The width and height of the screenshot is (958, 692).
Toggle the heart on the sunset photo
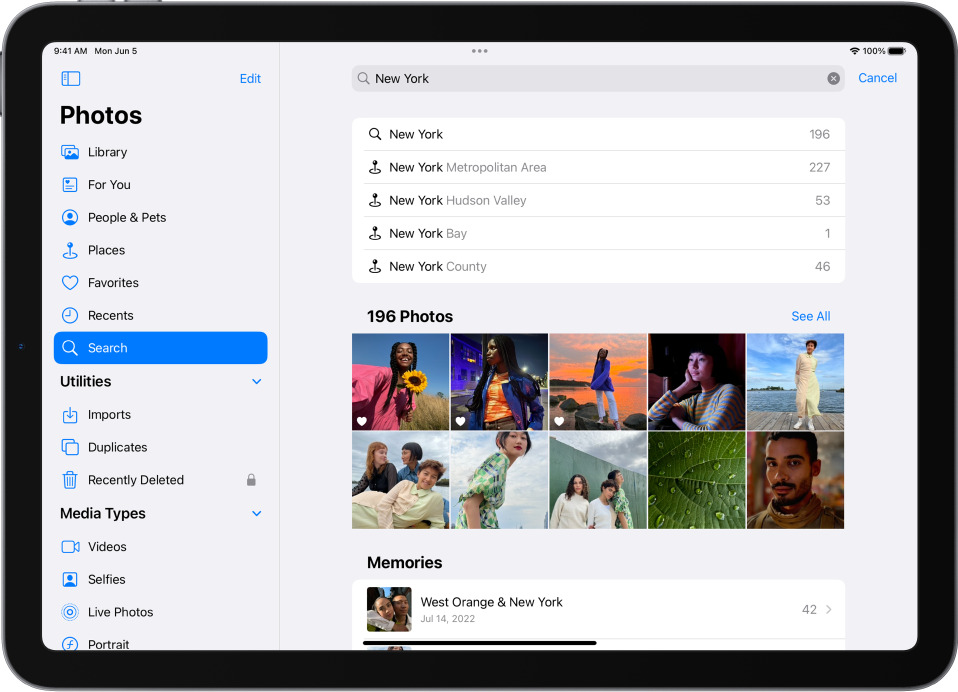coord(559,421)
